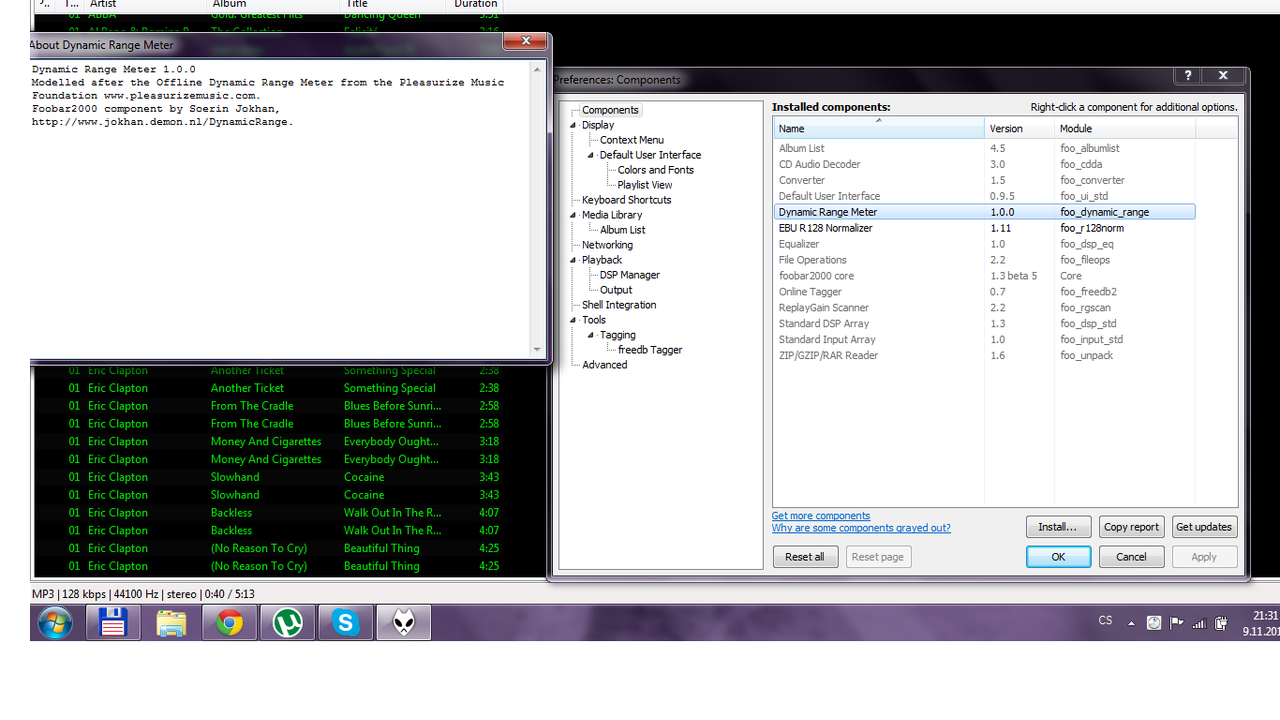Open Colors and Fonts preferences page

tap(655, 170)
